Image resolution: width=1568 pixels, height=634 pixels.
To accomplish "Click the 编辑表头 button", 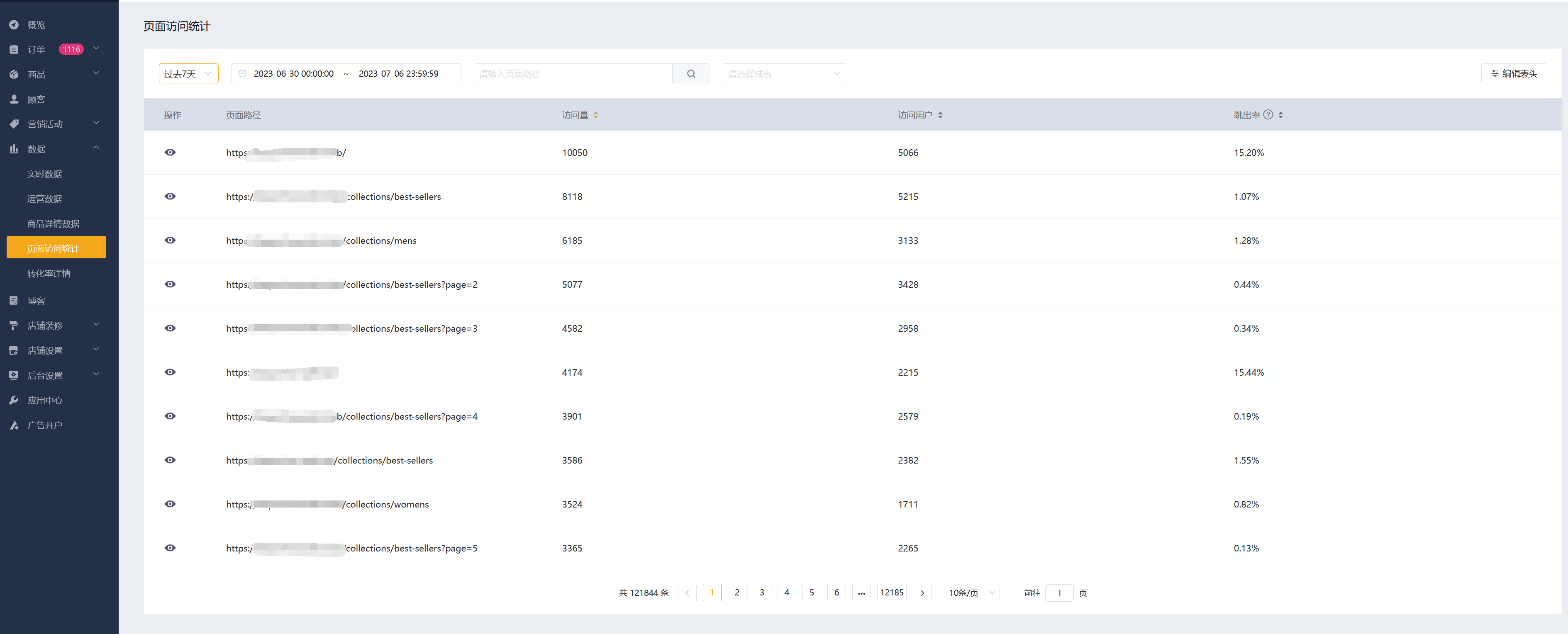I will tap(1514, 74).
